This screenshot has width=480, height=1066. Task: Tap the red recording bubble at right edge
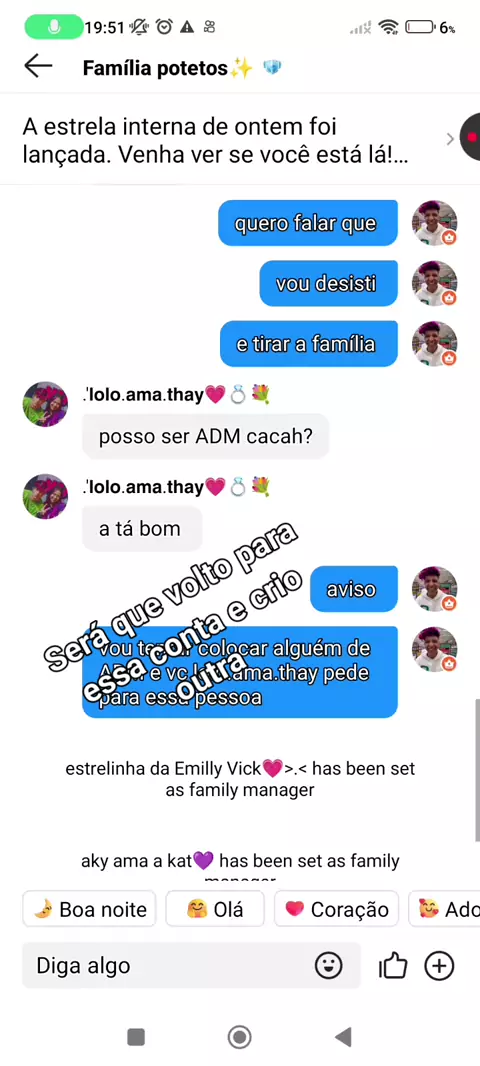470,137
